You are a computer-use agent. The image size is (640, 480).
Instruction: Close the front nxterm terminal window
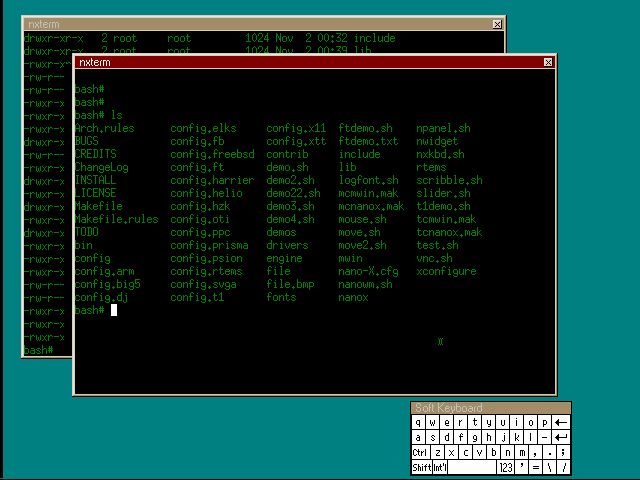547,62
